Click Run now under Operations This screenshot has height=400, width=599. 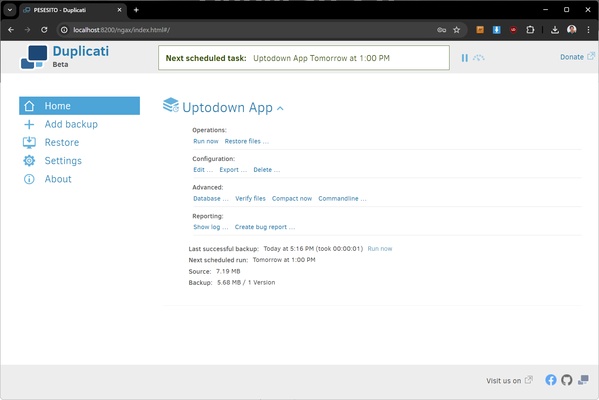point(206,141)
